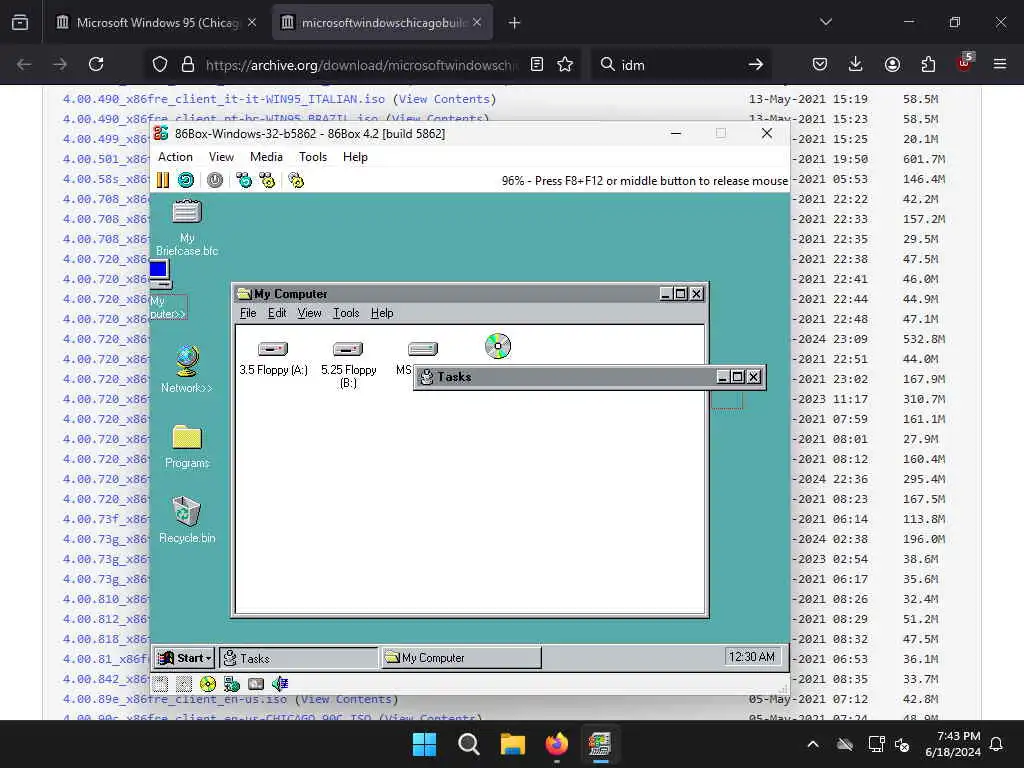Screen dimensions: 1024x768
Task: Reload the archive.org page
Action: point(96,64)
